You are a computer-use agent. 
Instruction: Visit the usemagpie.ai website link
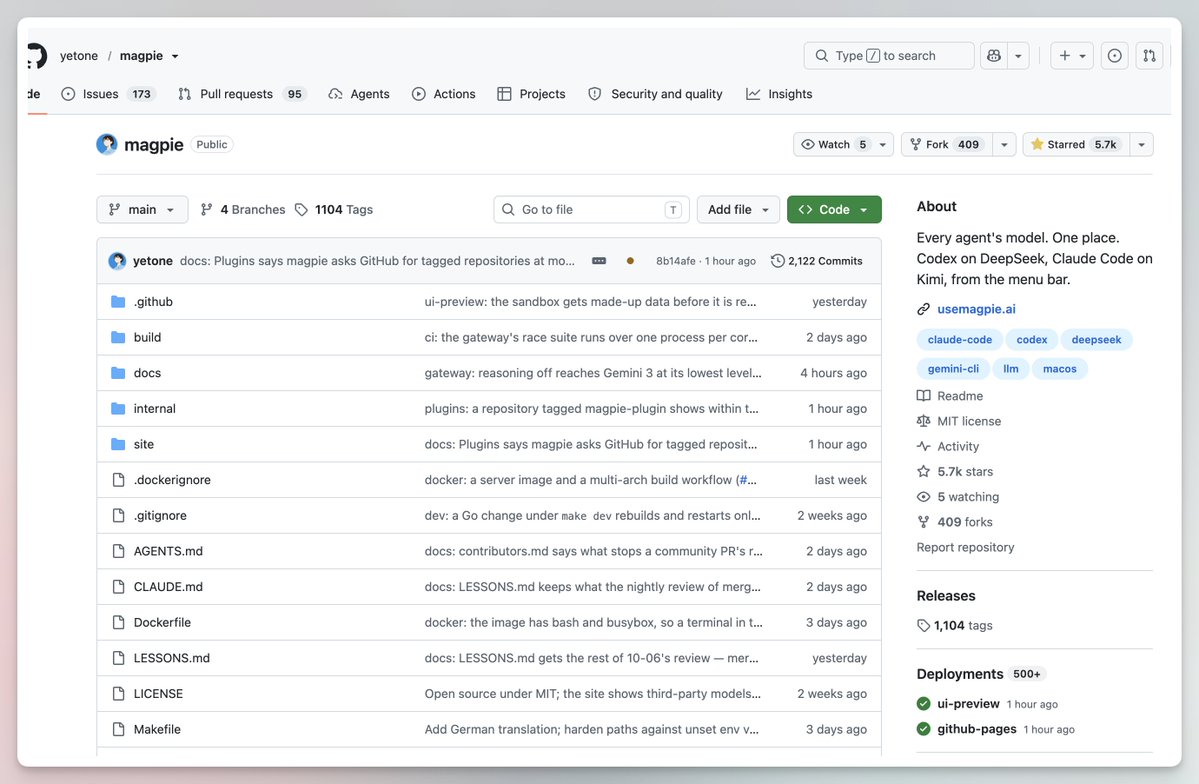[976, 309]
